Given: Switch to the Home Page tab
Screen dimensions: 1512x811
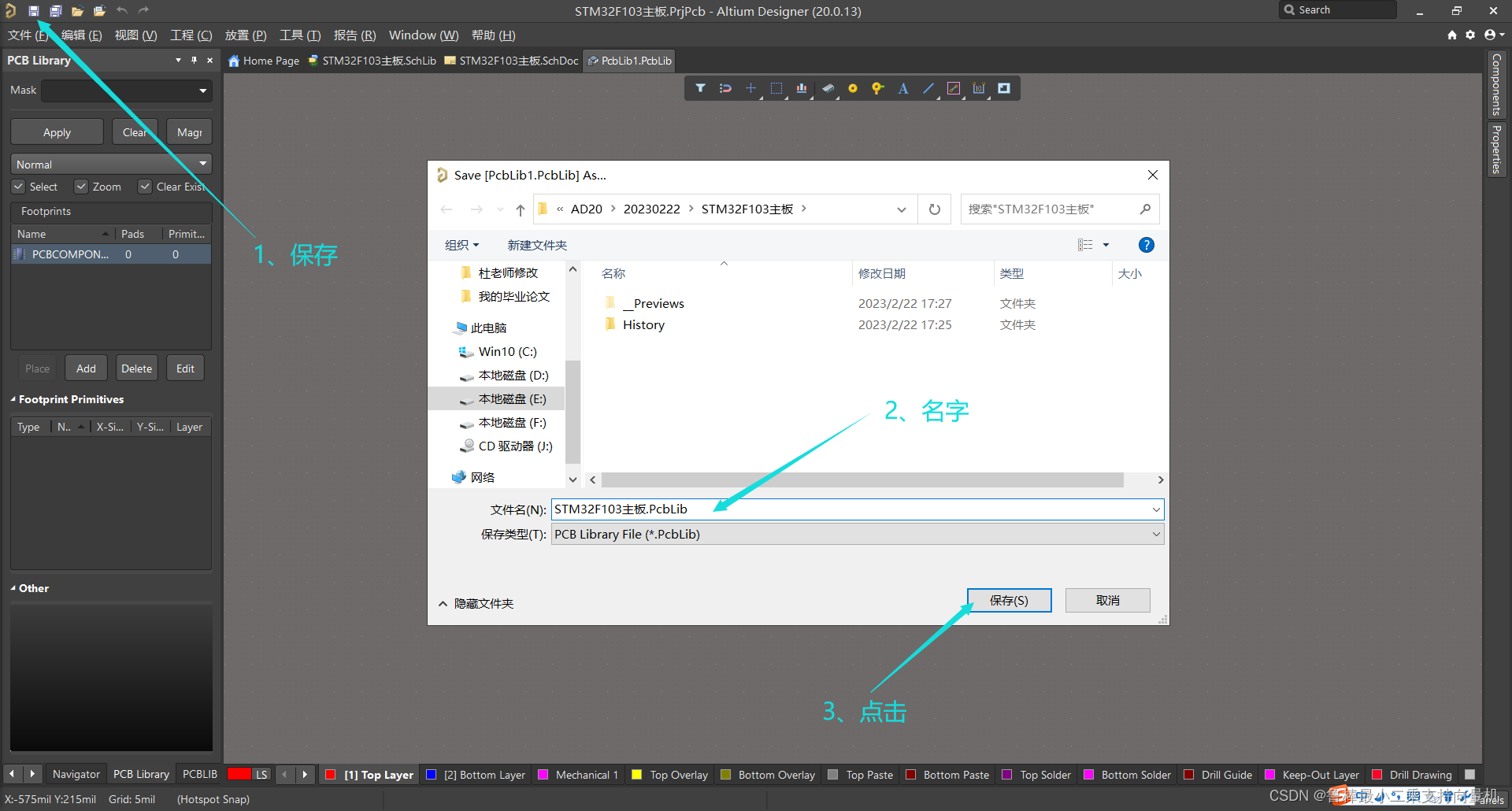Looking at the screenshot, I should pyautogui.click(x=264, y=61).
